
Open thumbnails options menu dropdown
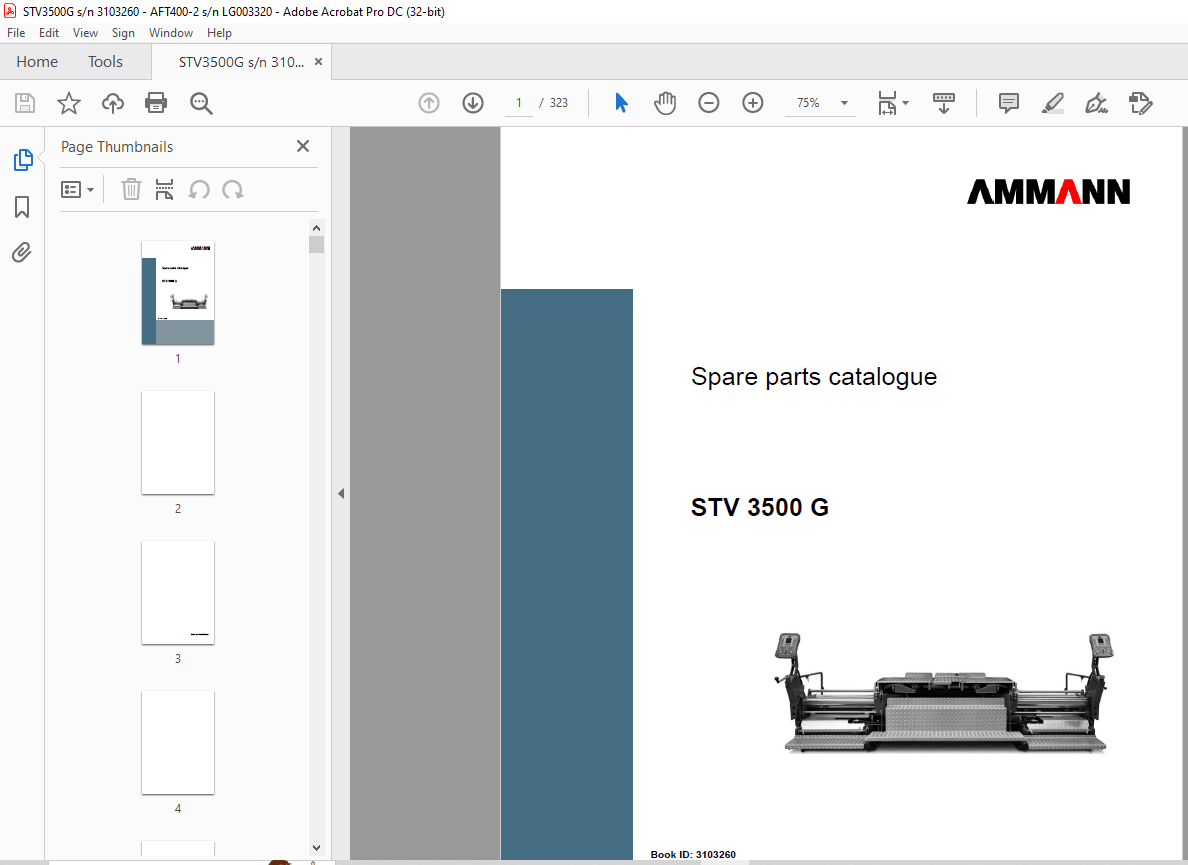tap(77, 189)
